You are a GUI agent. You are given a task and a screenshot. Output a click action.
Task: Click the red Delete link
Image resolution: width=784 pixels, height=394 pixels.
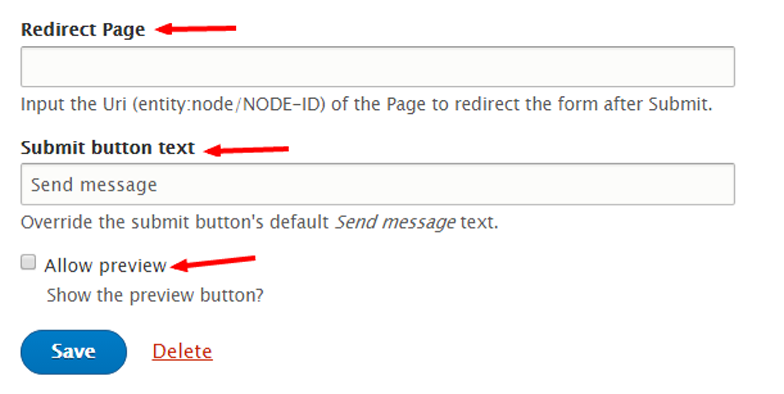pyautogui.click(x=182, y=351)
